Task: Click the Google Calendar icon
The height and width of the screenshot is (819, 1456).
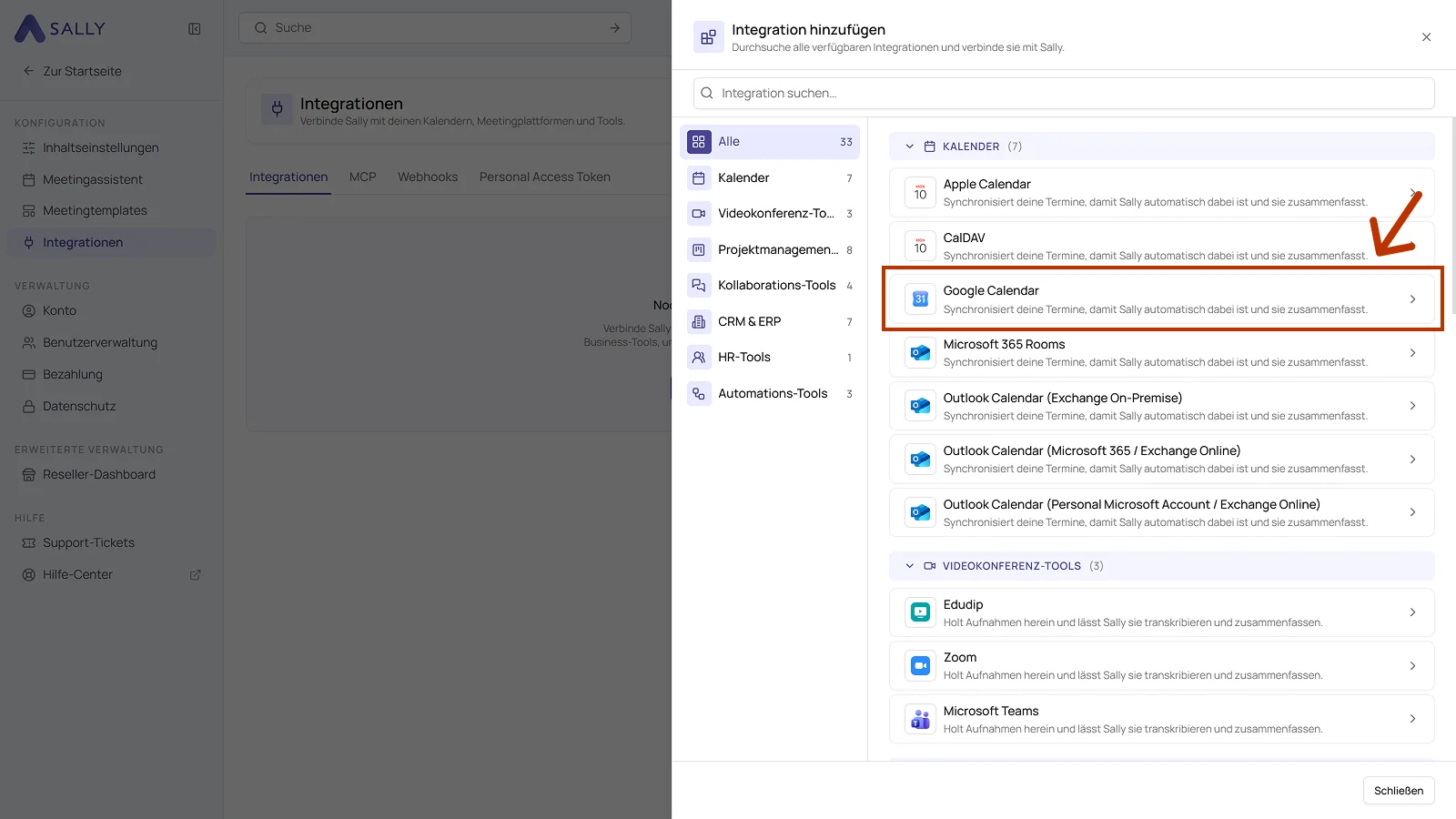Action: click(920, 298)
